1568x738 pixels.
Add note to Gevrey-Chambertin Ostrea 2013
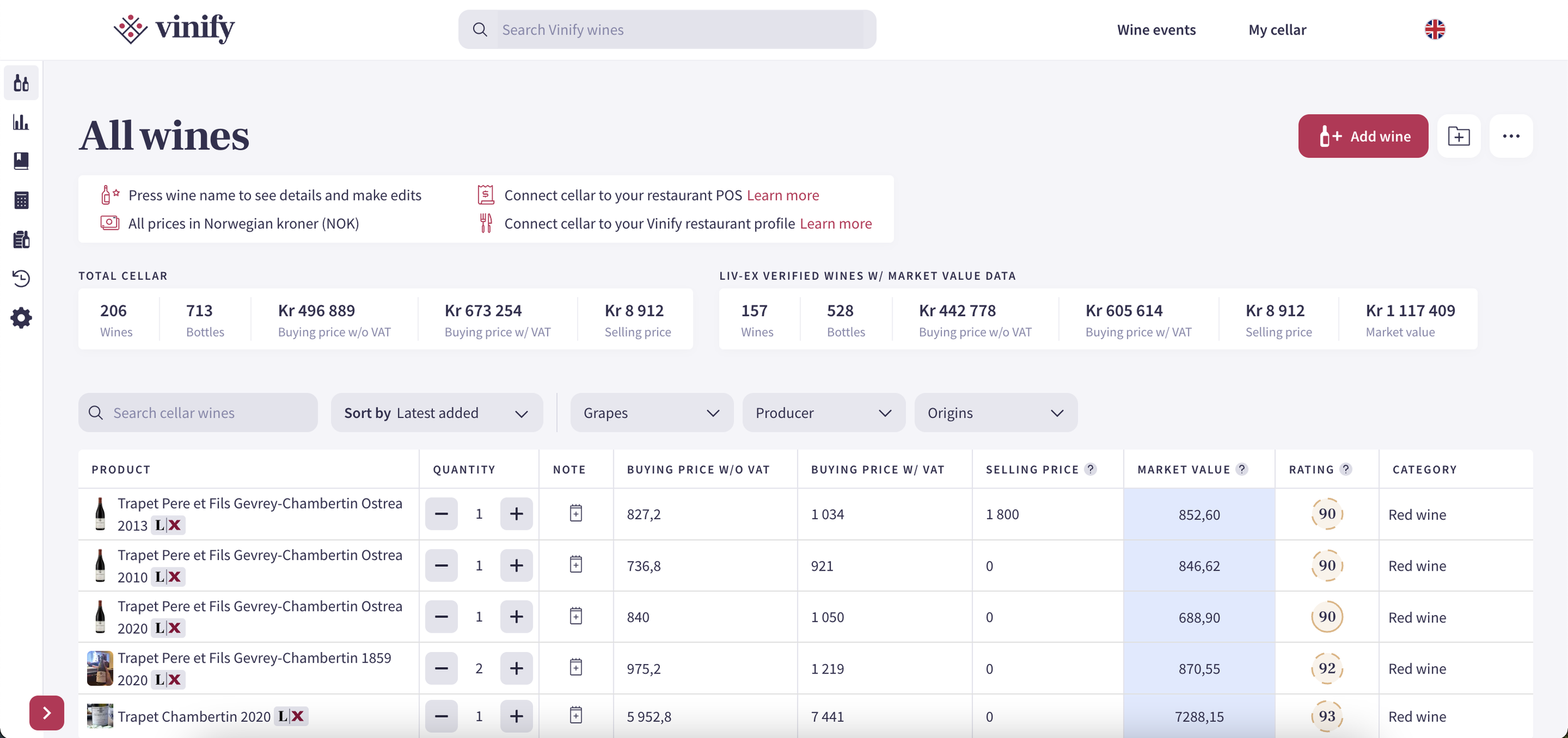(x=576, y=514)
